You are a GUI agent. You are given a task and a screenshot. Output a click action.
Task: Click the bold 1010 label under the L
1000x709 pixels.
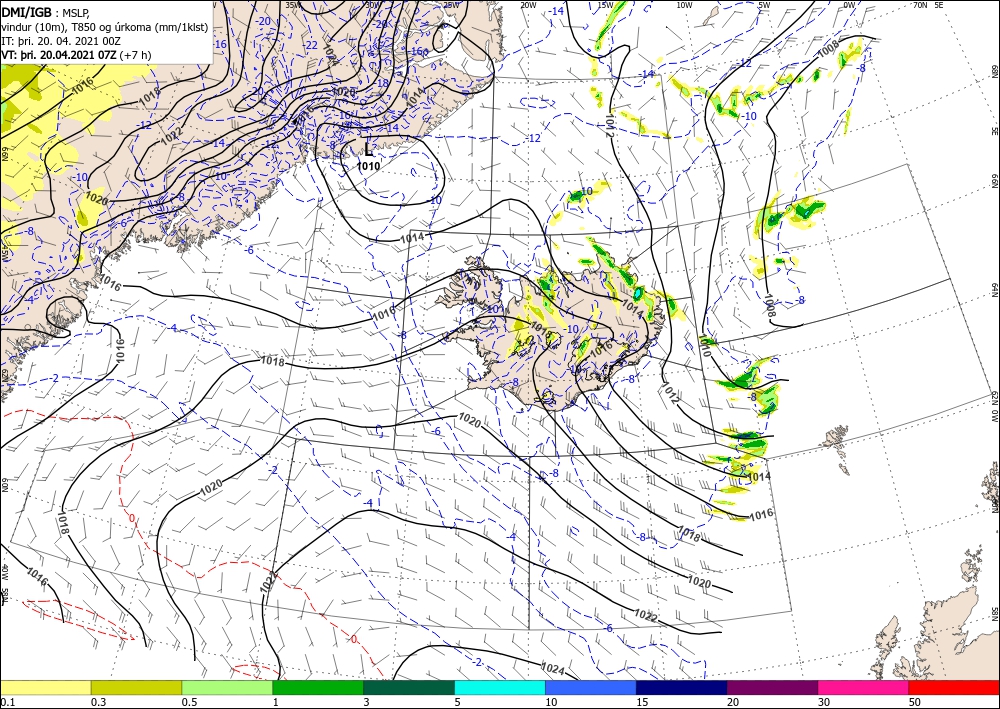(368, 166)
